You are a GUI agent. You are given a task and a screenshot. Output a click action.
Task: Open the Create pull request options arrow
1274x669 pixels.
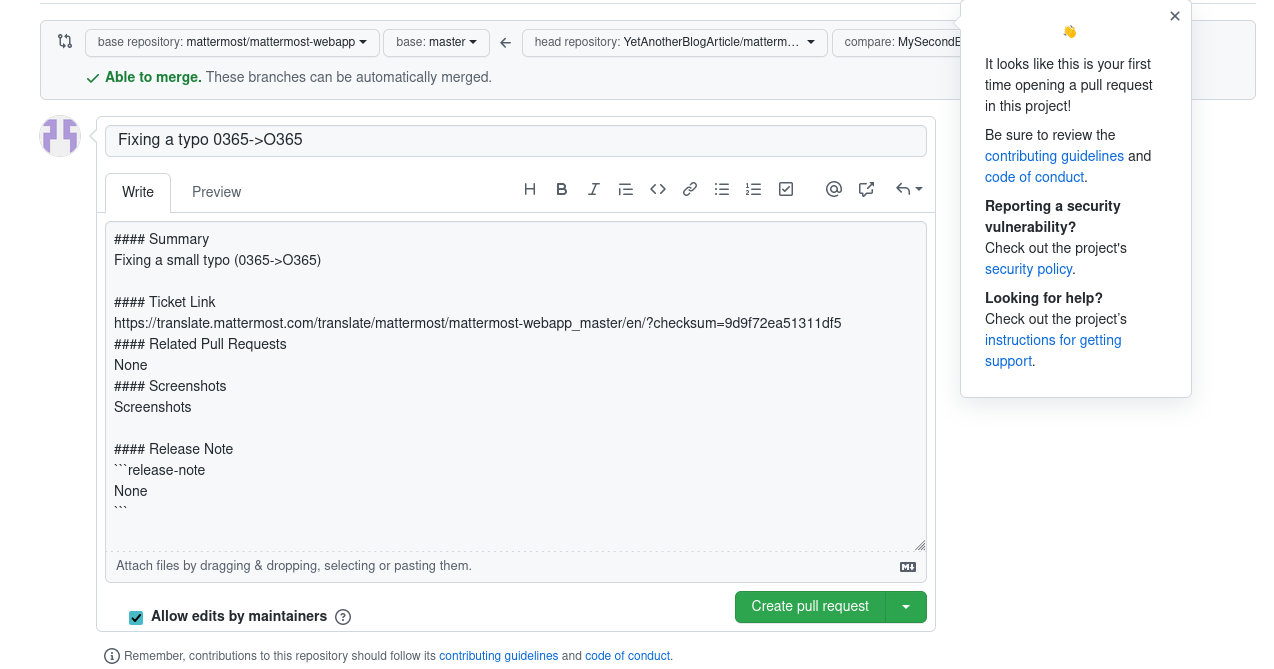[906, 607]
